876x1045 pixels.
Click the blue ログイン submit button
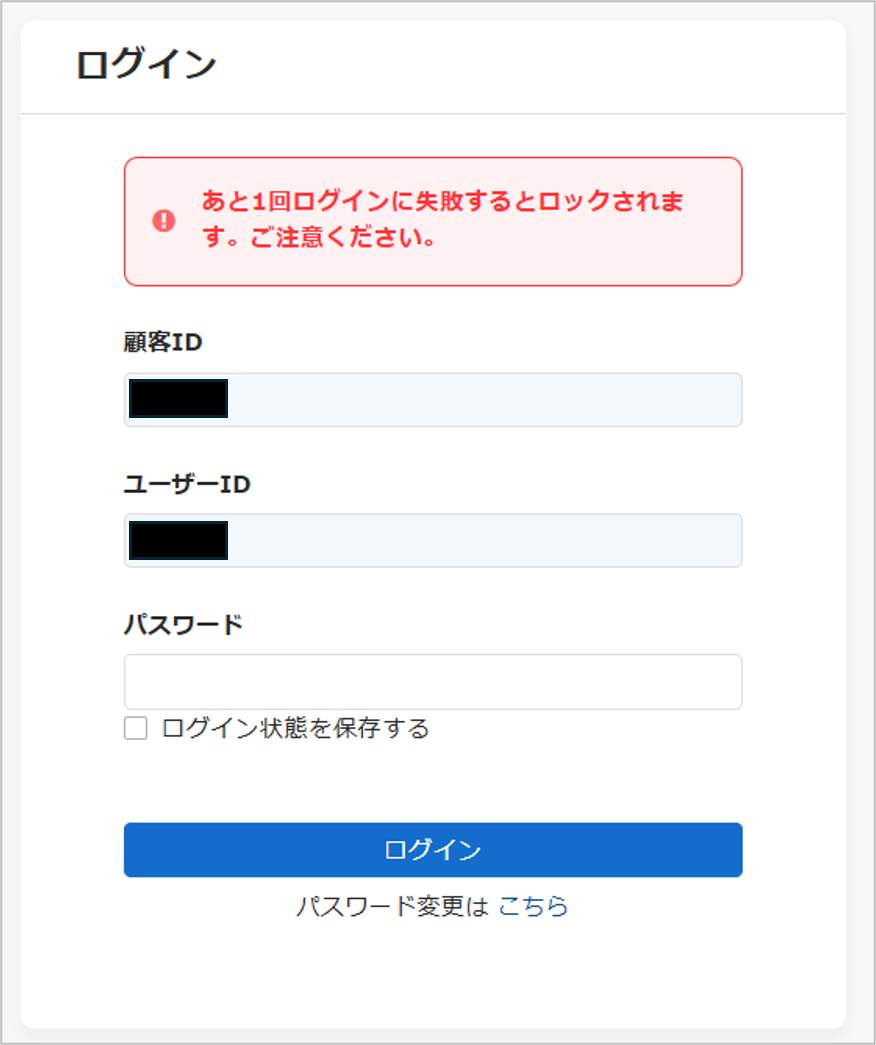click(433, 850)
